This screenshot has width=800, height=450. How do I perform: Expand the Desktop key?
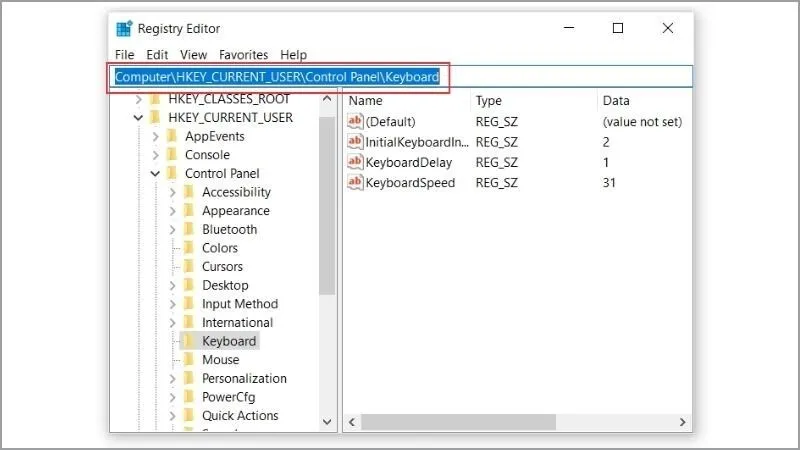click(172, 285)
